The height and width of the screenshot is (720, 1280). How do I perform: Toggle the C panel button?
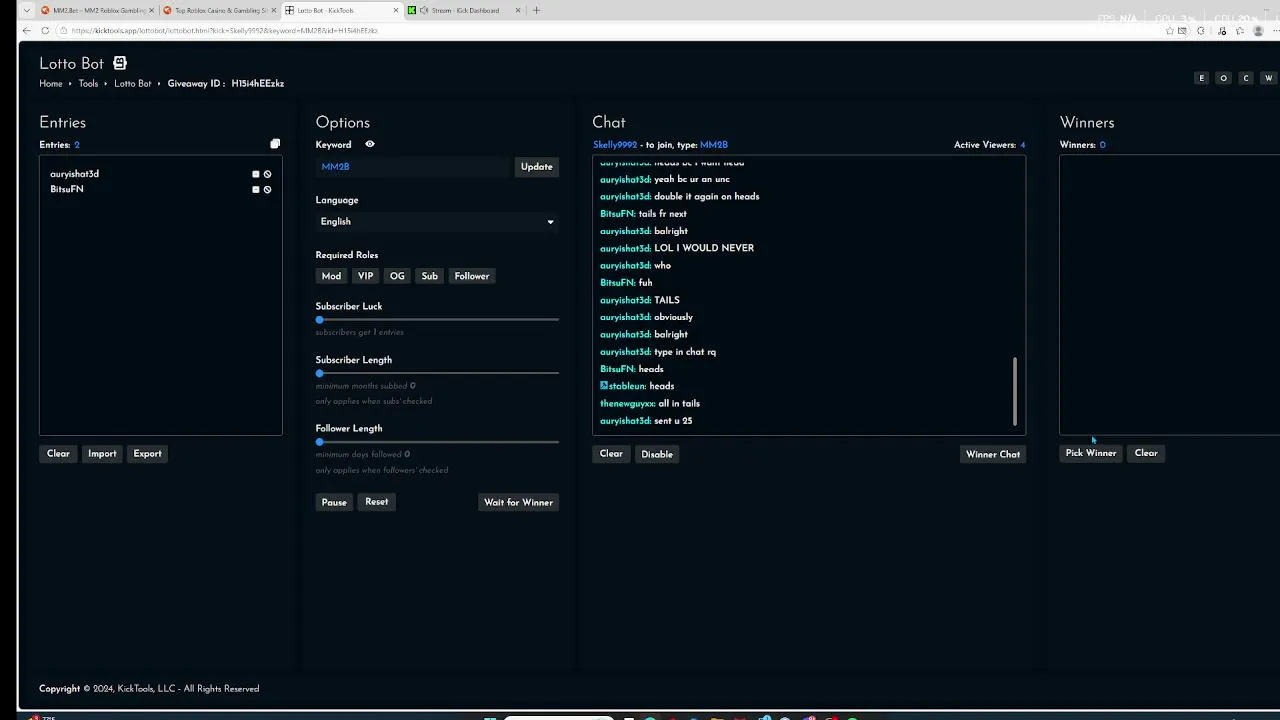[x=1246, y=78]
